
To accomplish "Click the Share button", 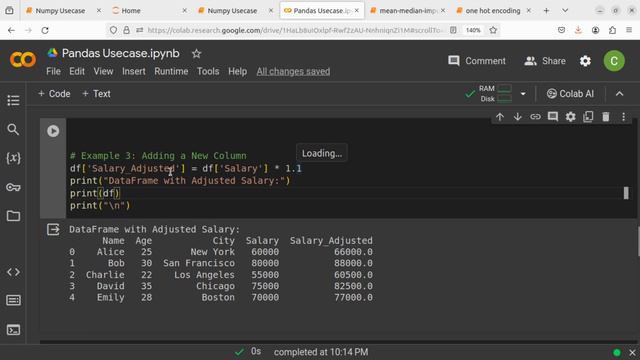I will 545,61.
